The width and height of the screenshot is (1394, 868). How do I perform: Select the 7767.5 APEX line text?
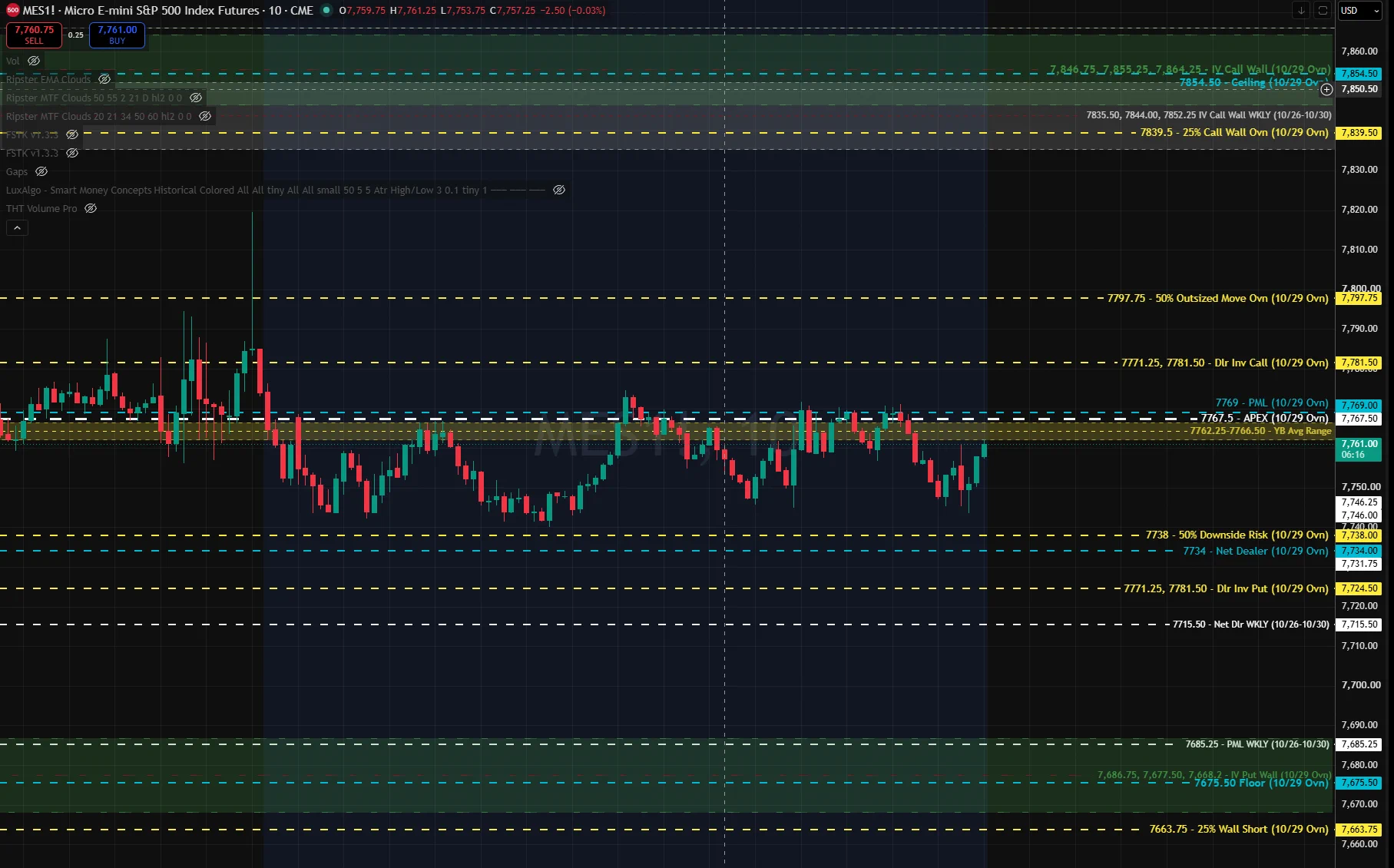coord(1264,418)
